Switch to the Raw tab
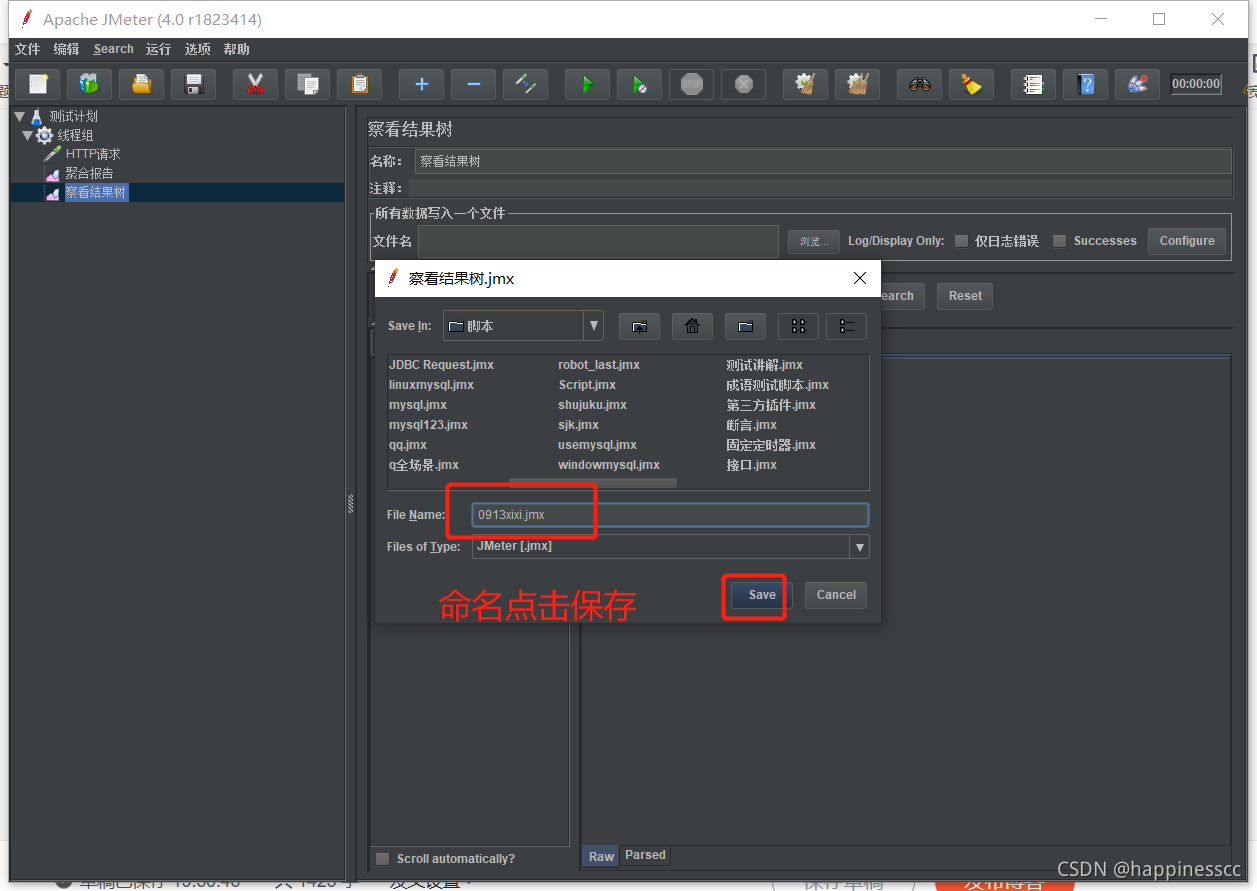This screenshot has width=1257, height=891. click(601, 856)
